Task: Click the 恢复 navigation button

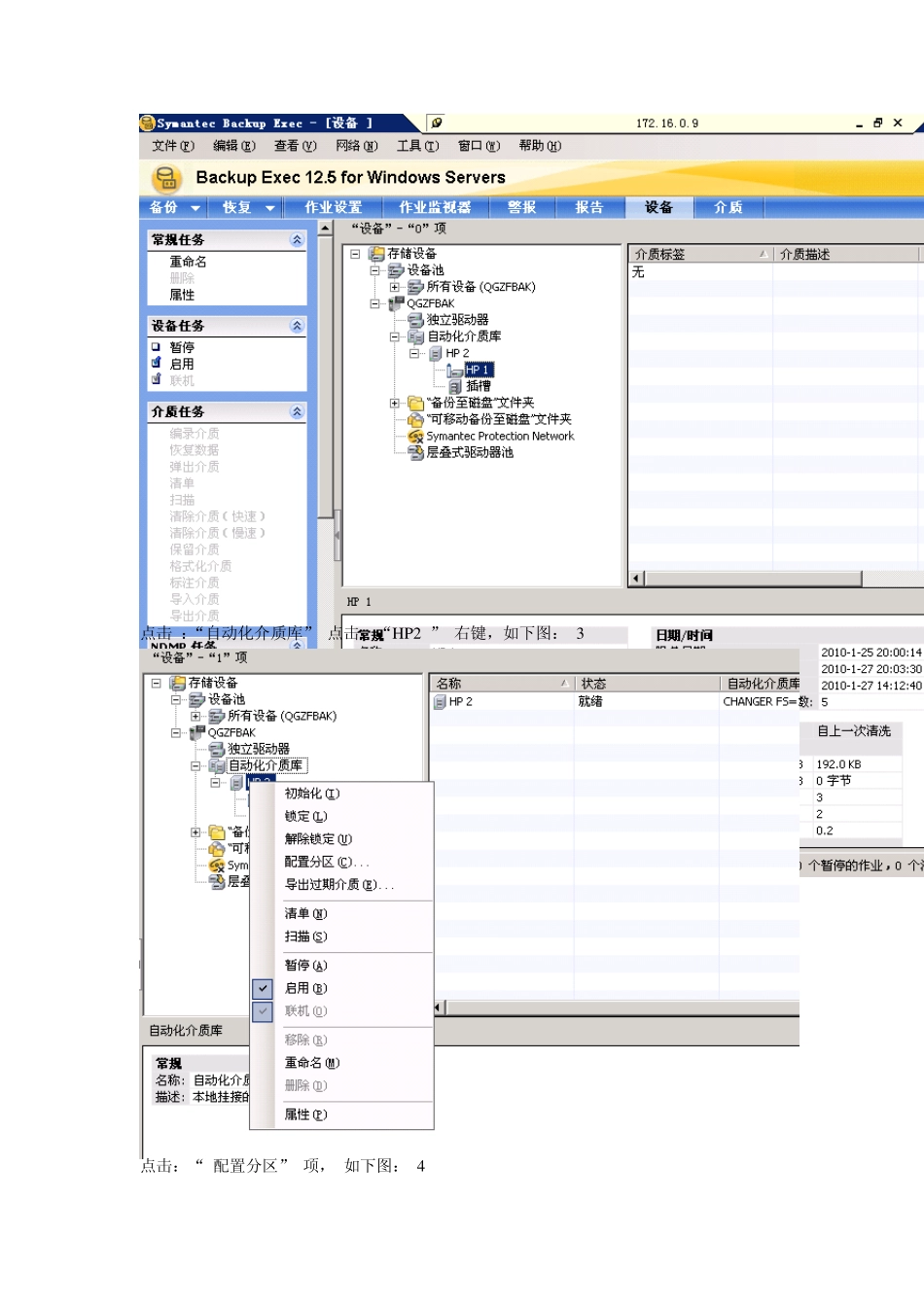Action: tap(236, 207)
